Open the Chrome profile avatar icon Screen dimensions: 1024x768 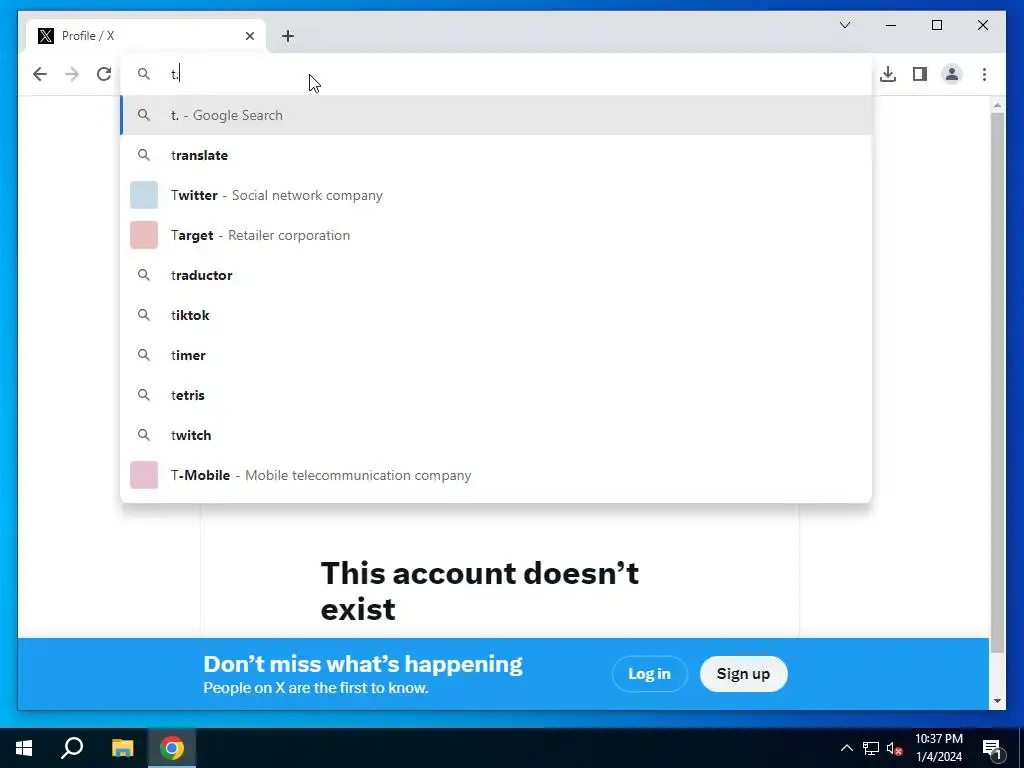tap(952, 74)
